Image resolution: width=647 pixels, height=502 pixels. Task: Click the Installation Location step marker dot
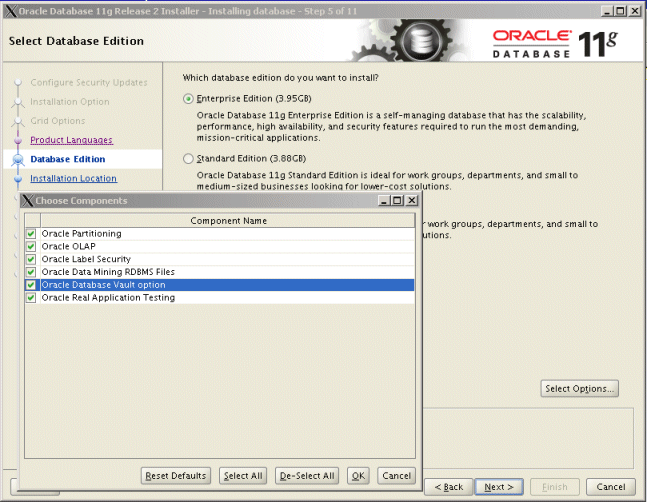tap(18, 179)
